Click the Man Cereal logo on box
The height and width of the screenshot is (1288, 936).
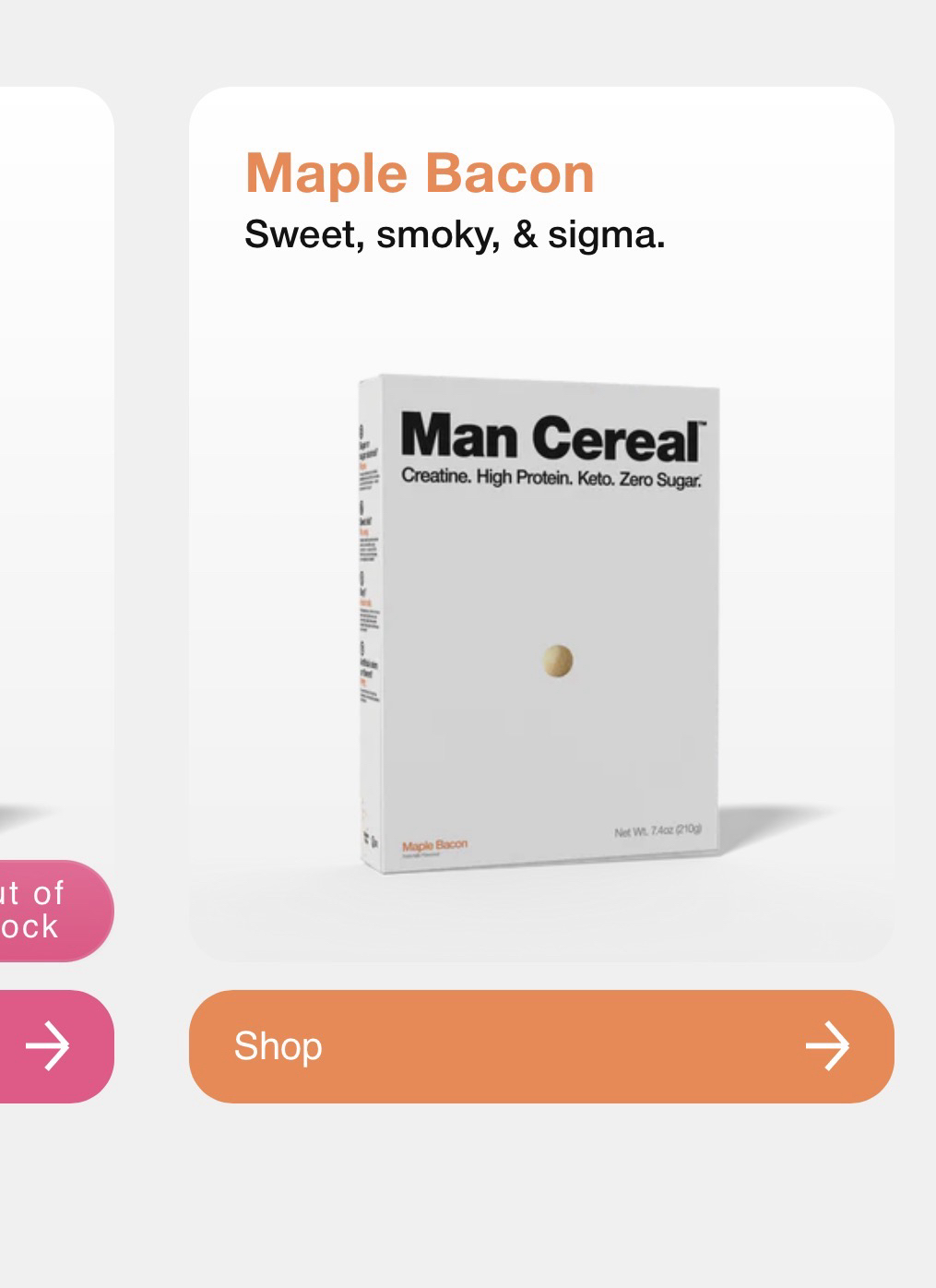pyautogui.click(x=551, y=437)
